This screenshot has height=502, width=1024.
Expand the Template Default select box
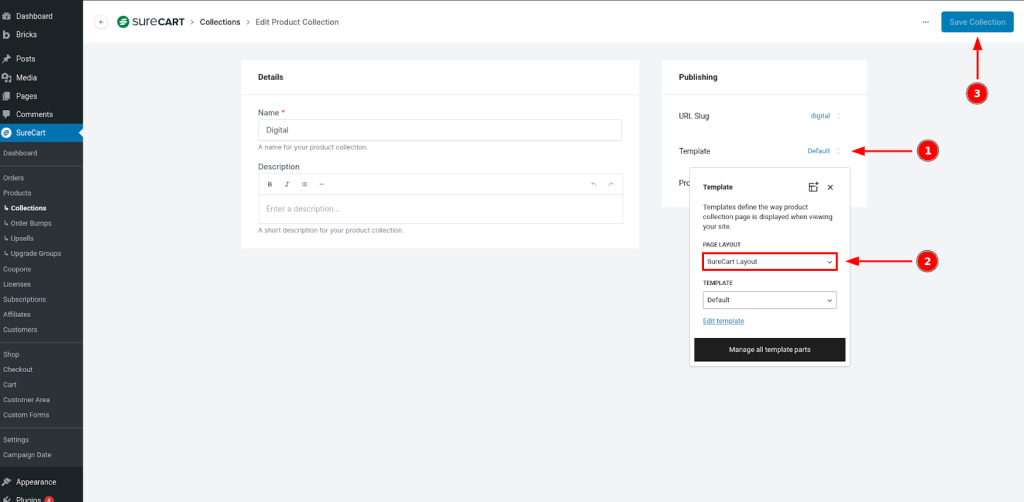pos(769,300)
